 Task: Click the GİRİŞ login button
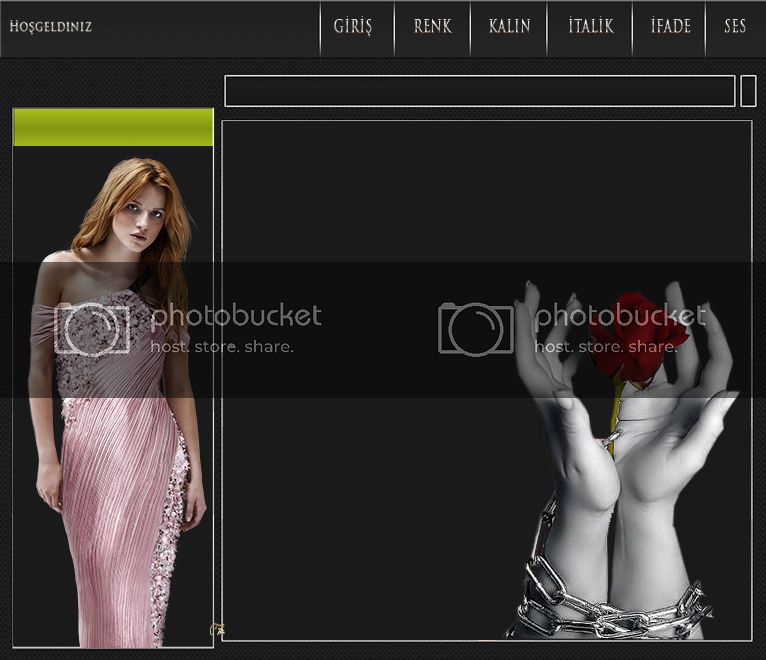tap(353, 27)
